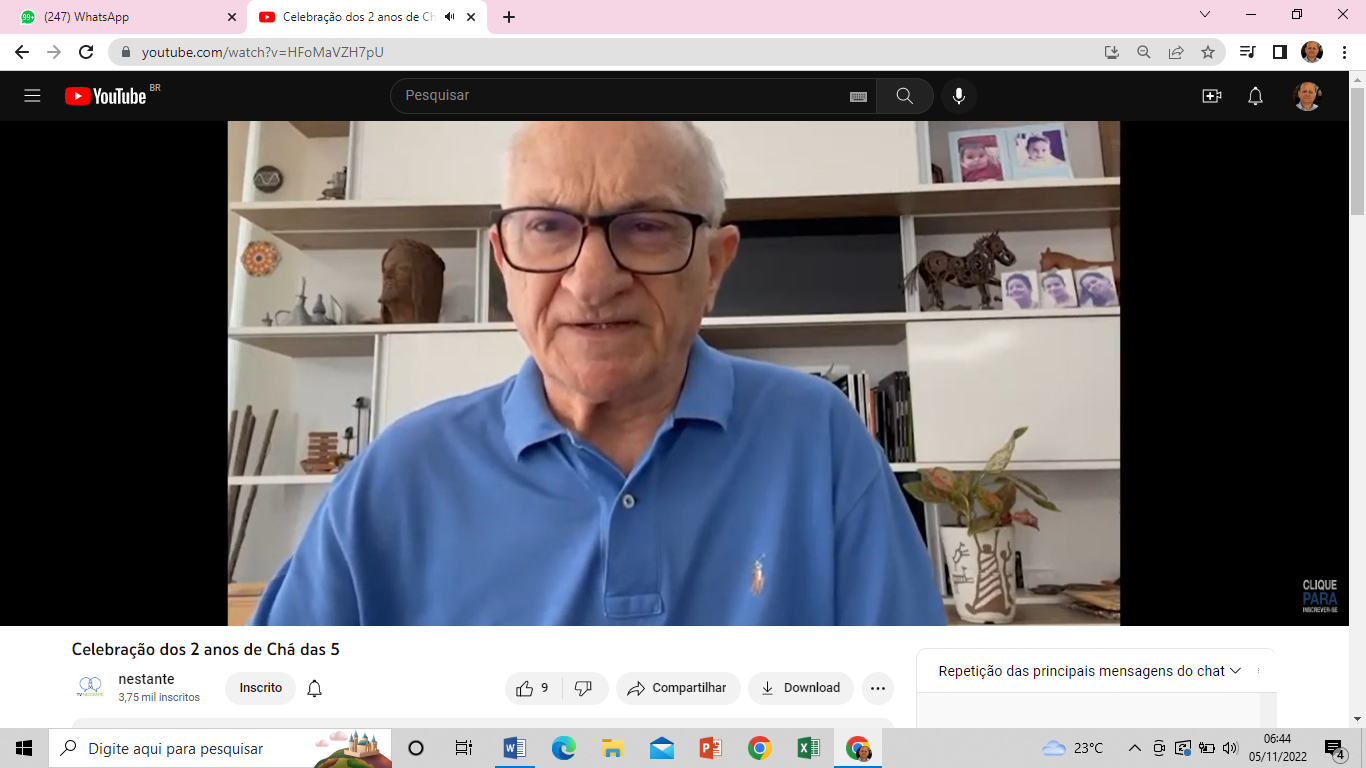Open File Explorer from the taskbar
Viewport: 1366px width, 768px height.
[x=612, y=748]
